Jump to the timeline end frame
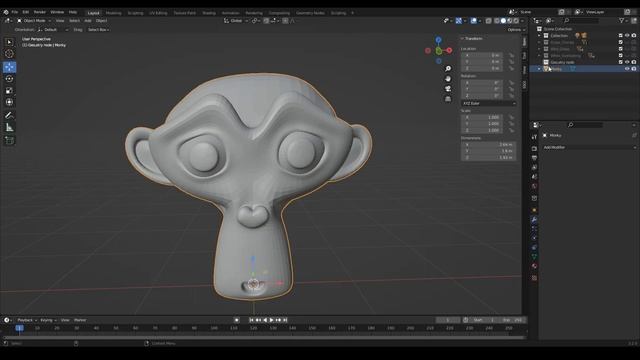This screenshot has height=360, width=640. (x=285, y=320)
